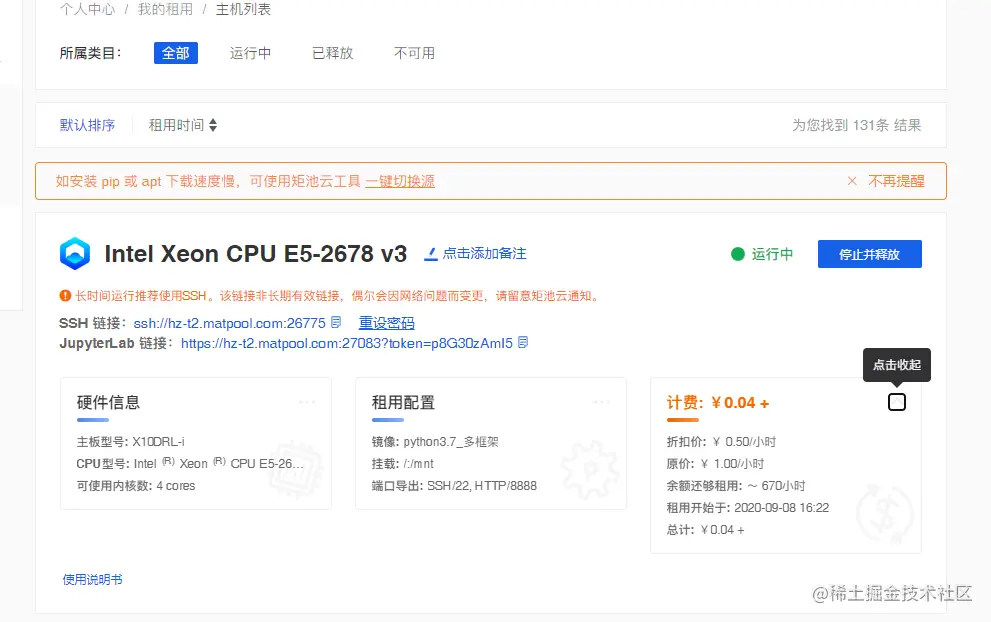
Task: Click the 点击添加备注 text
Action: [484, 253]
